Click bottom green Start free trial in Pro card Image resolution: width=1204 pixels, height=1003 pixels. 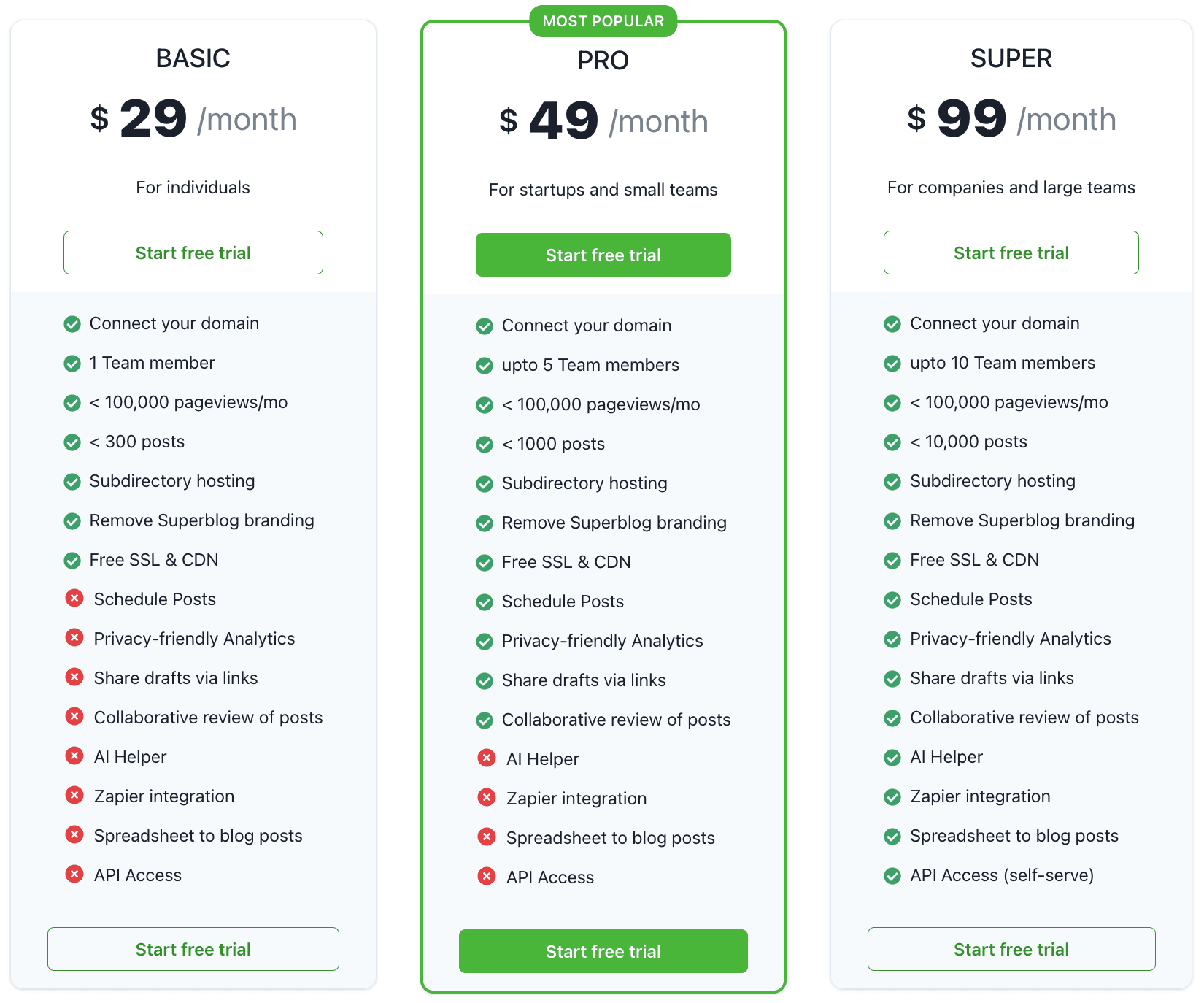pyautogui.click(x=603, y=951)
